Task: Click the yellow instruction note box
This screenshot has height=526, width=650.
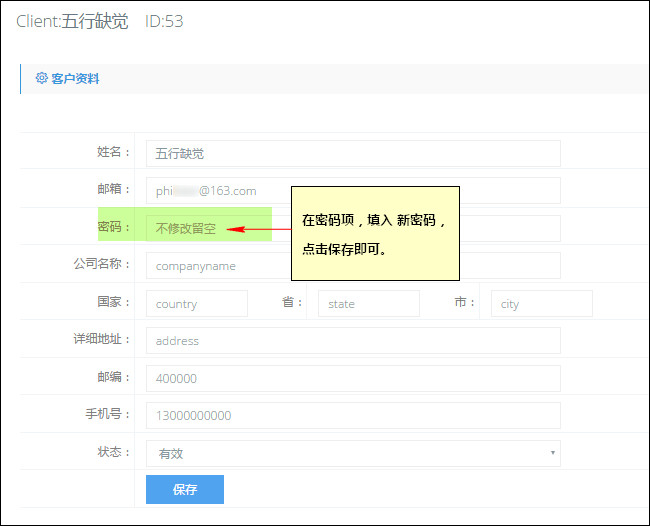Action: [375, 233]
